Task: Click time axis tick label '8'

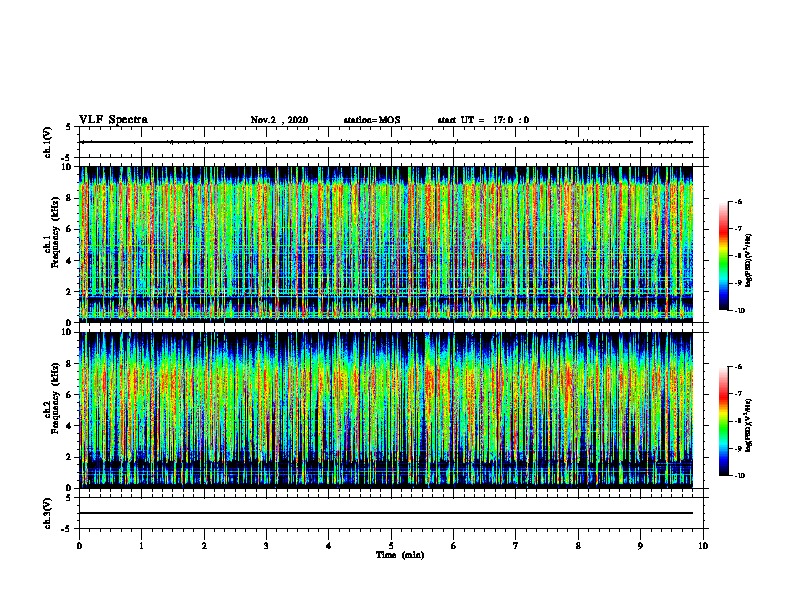Action: pyautogui.click(x=578, y=546)
